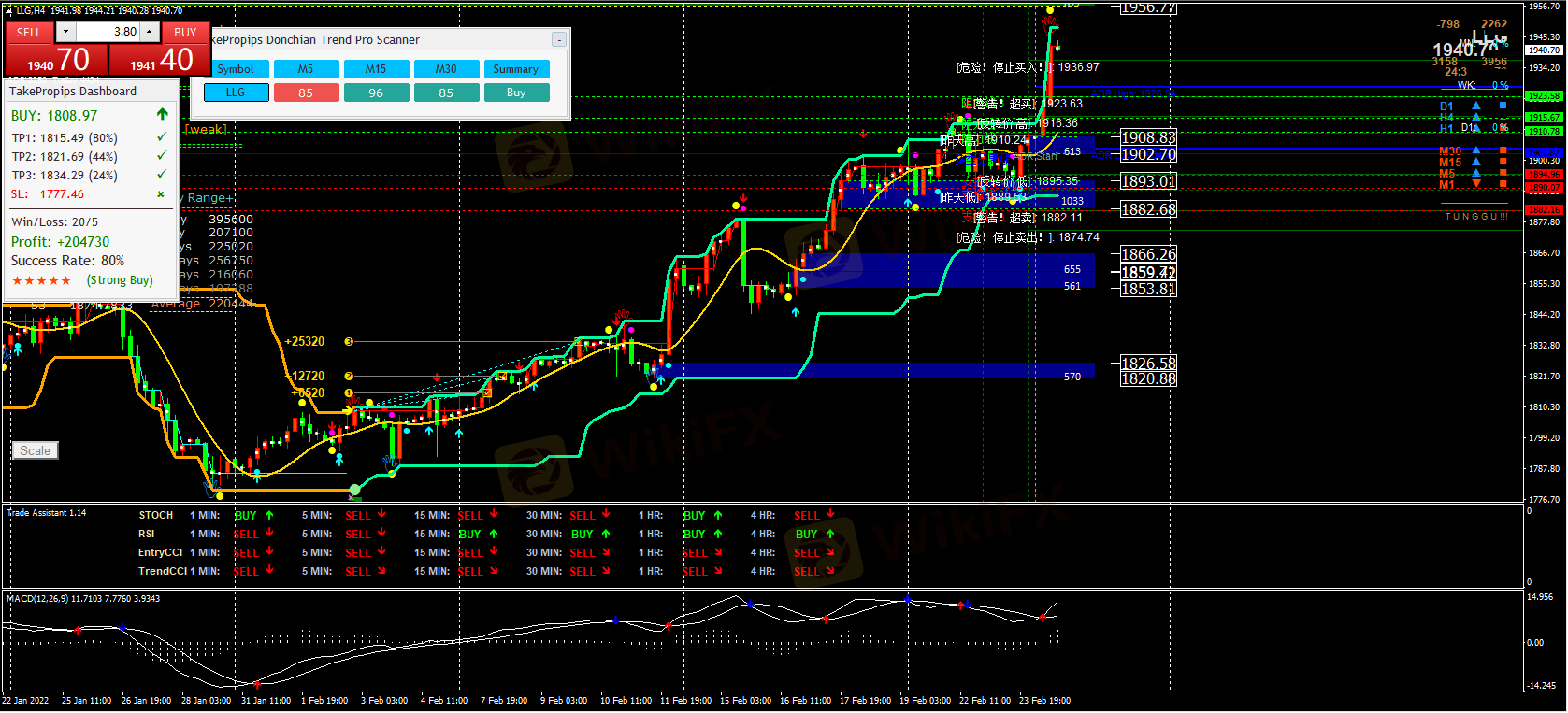Collapse the Donchian Trend Pro Scanner panel
Image resolution: width=1568 pixels, height=713 pixels.
click(x=558, y=39)
